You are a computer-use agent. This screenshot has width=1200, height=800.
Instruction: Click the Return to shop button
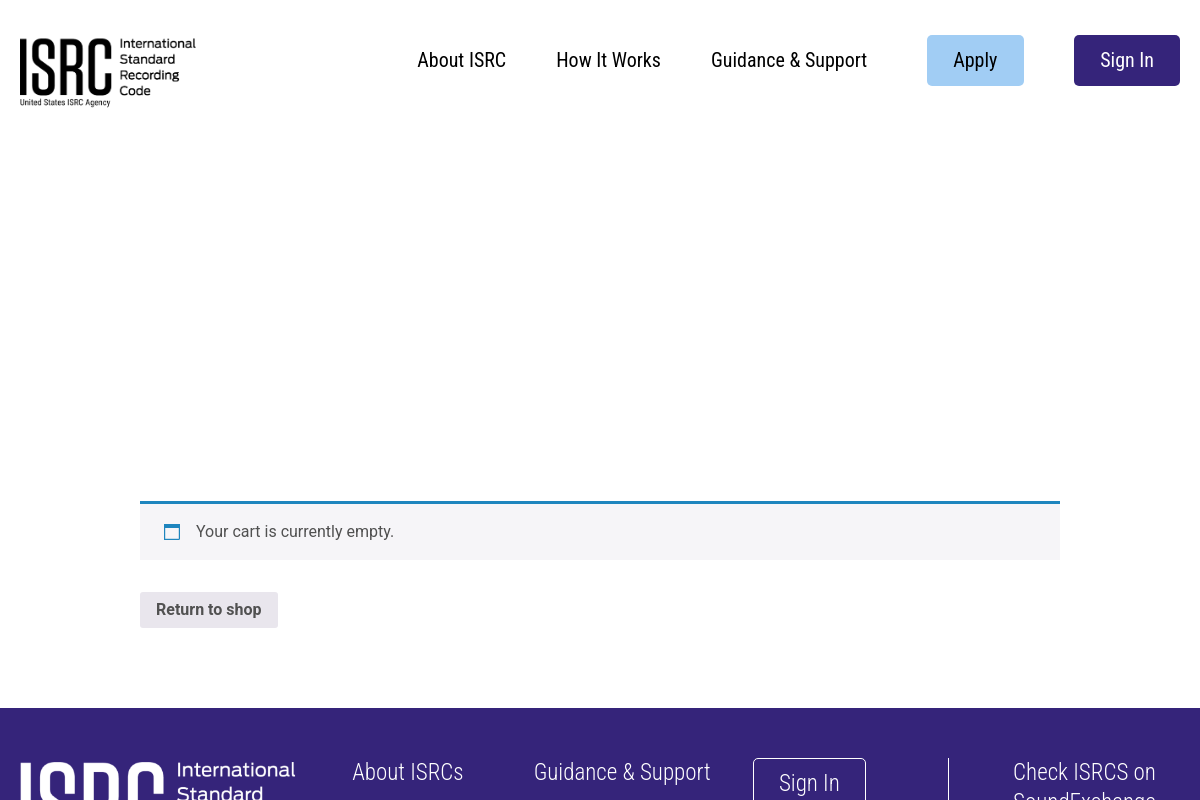click(x=208, y=610)
